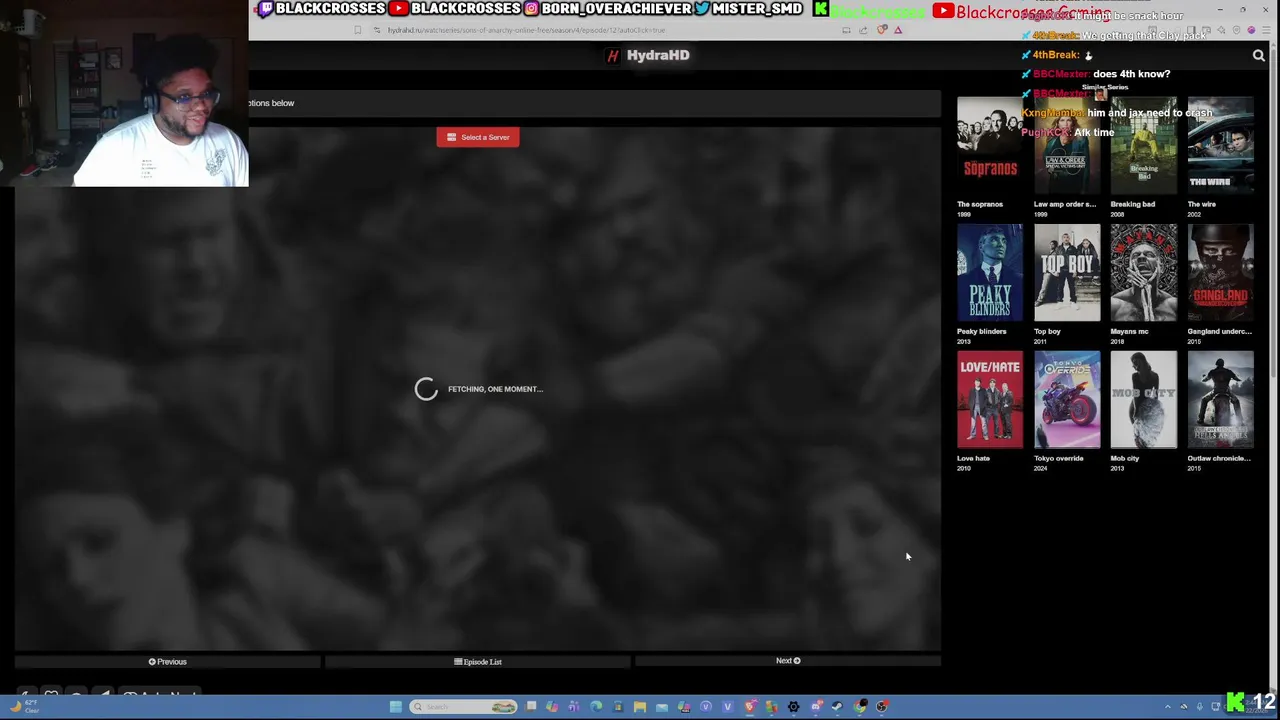Open the Peaky Blinders poster
This screenshot has width=1280, height=720.
pos(989,273)
